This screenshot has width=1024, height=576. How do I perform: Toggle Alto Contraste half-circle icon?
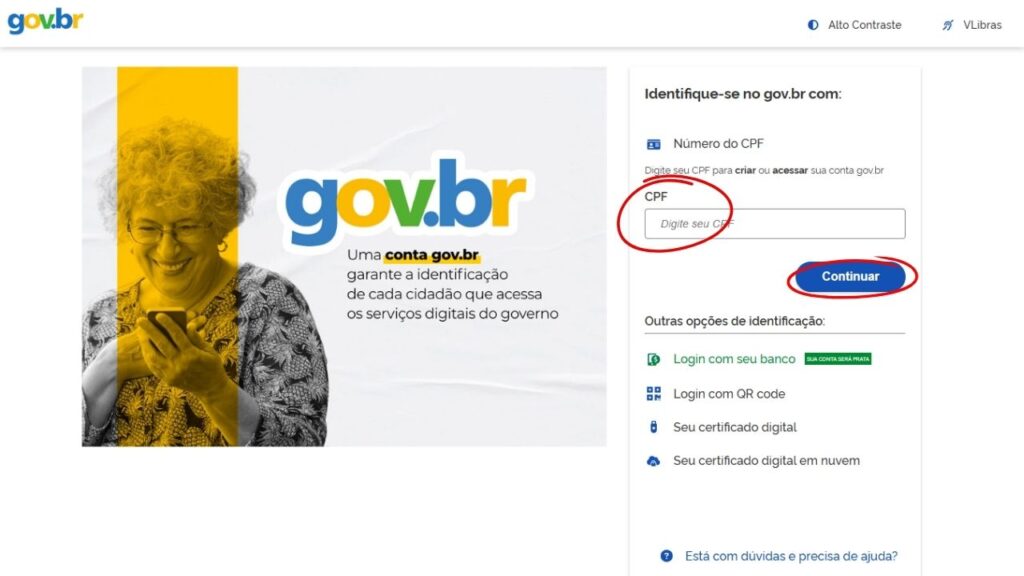(x=813, y=25)
